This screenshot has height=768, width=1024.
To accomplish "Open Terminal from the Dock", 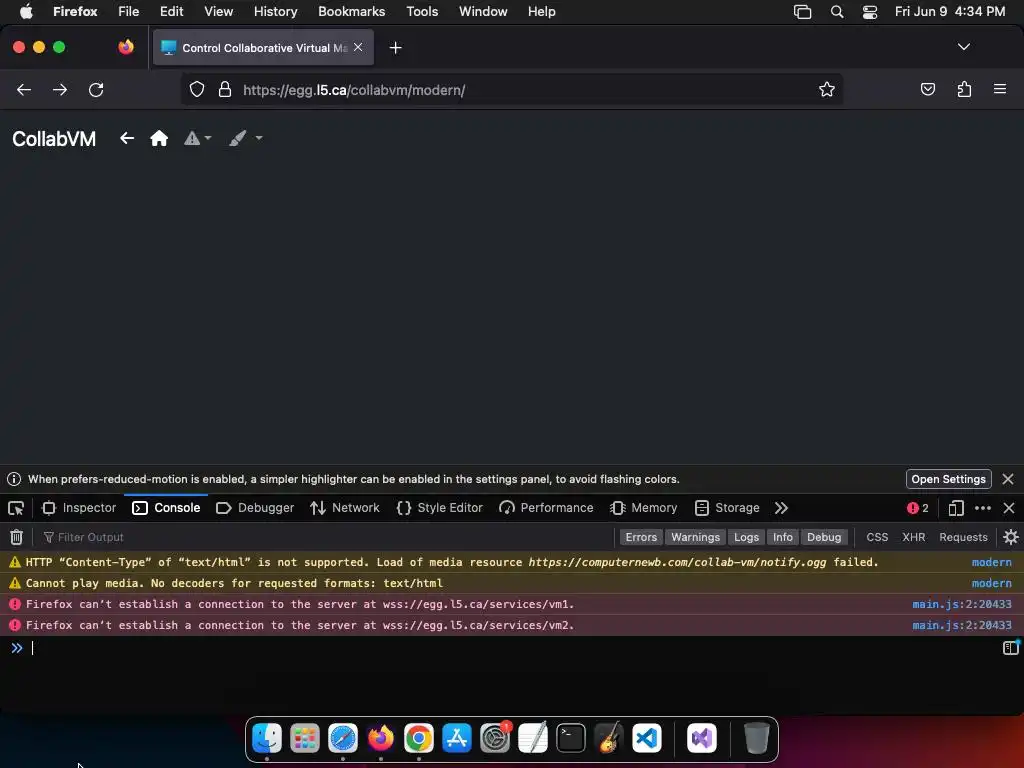I will (571, 739).
